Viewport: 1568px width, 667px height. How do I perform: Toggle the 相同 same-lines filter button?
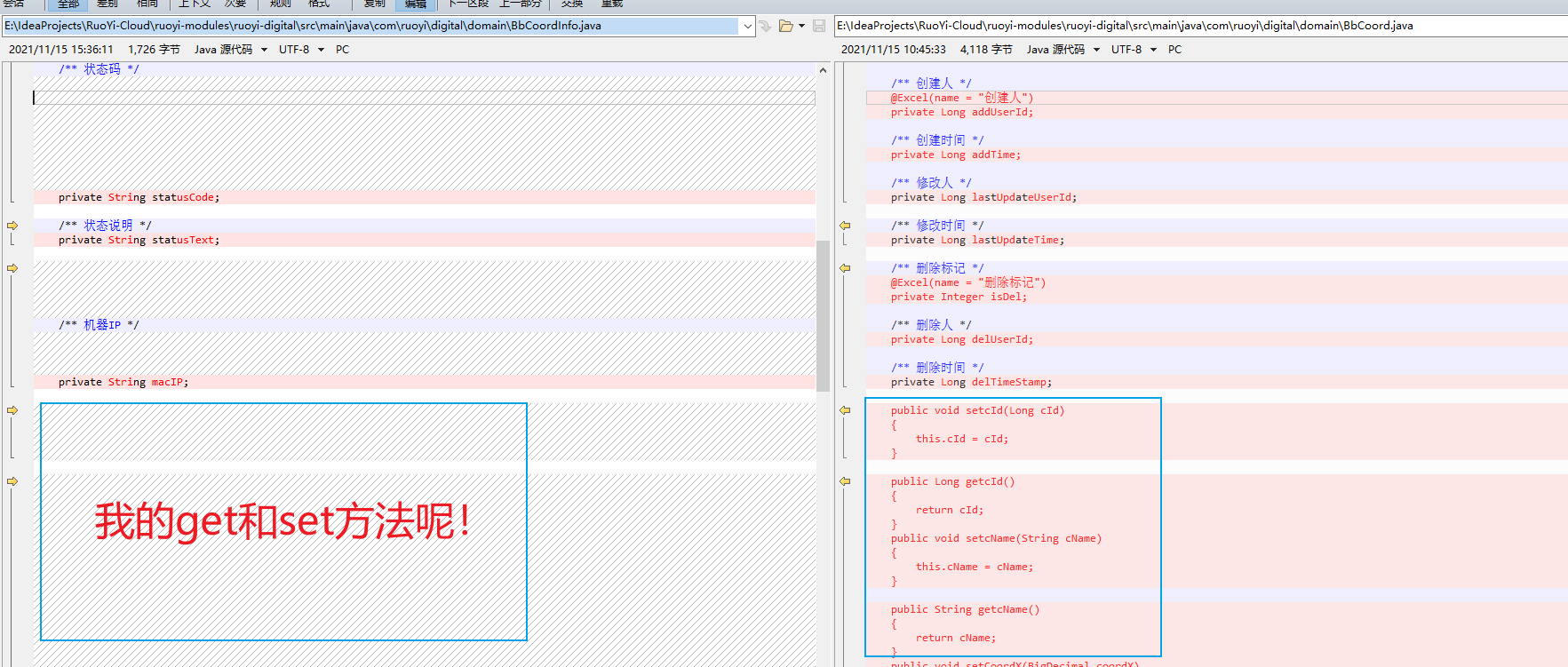coord(147,4)
